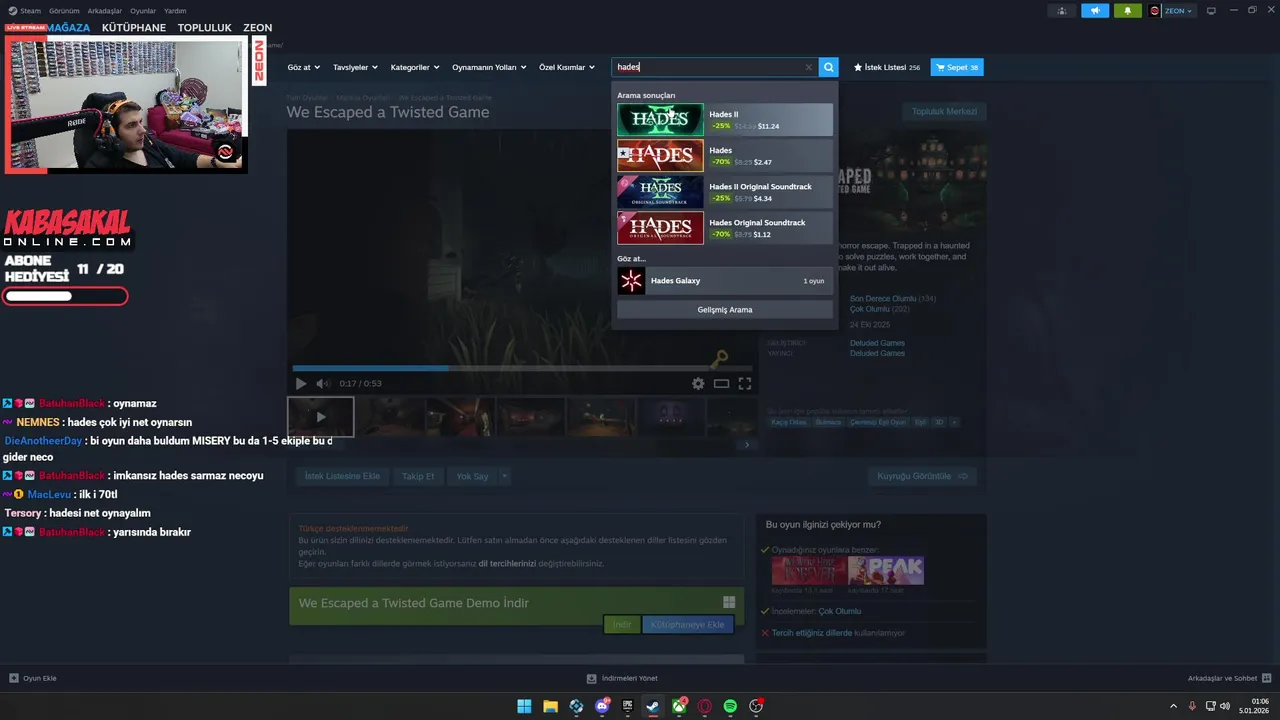This screenshot has width=1280, height=720.
Task: Click the Topluluk Merkezi button
Action: (944, 111)
